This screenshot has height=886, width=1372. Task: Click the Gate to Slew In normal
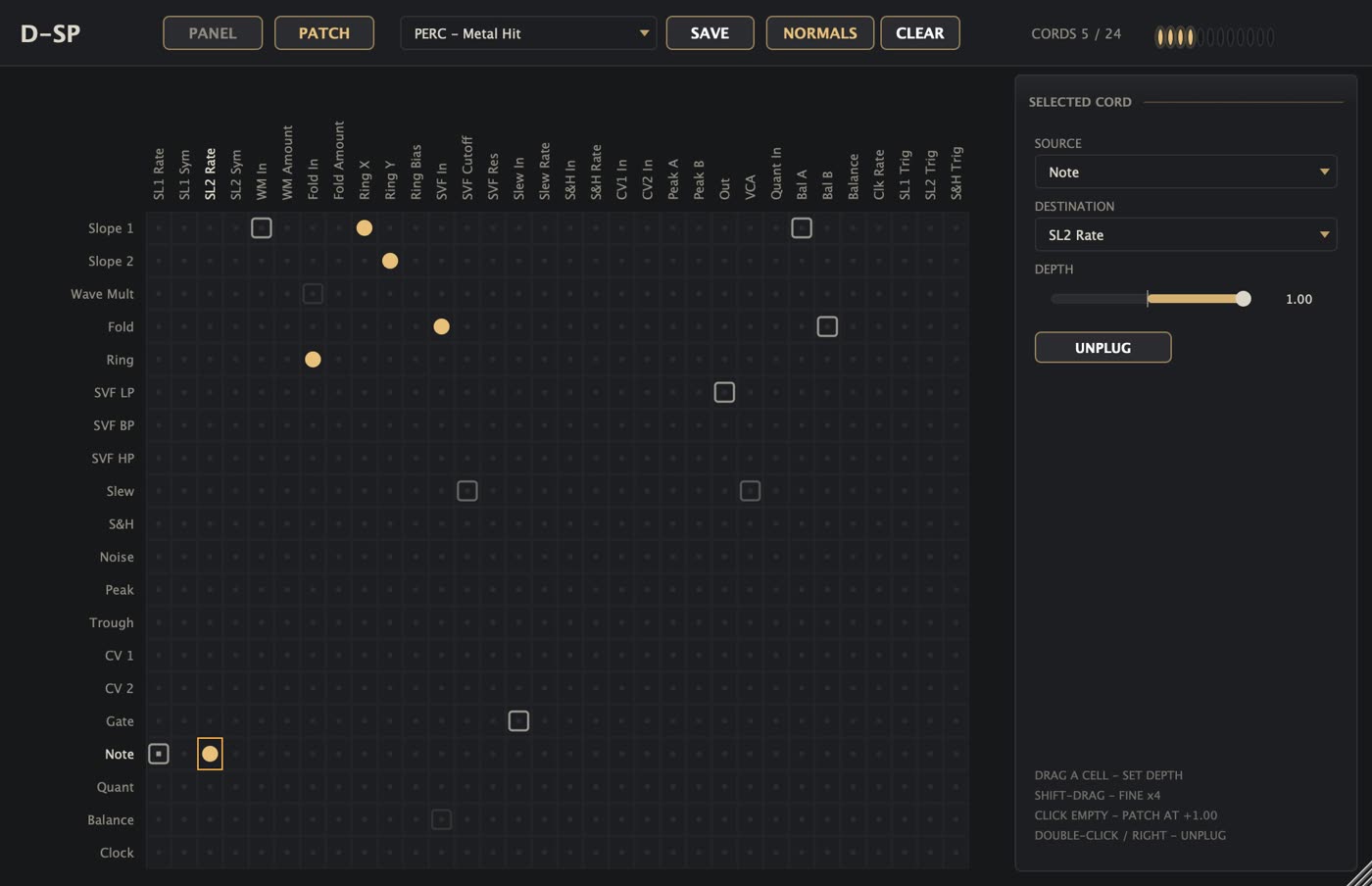click(518, 721)
